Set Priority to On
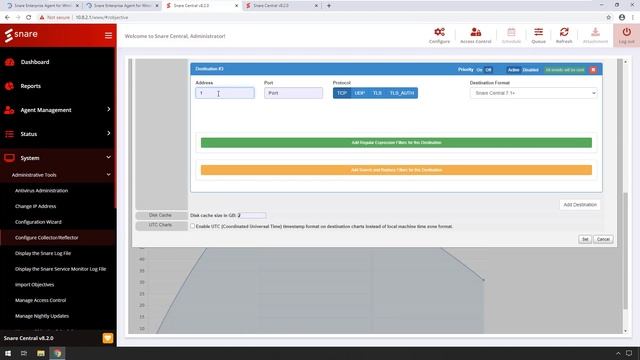The height and width of the screenshot is (360, 640). (479, 70)
